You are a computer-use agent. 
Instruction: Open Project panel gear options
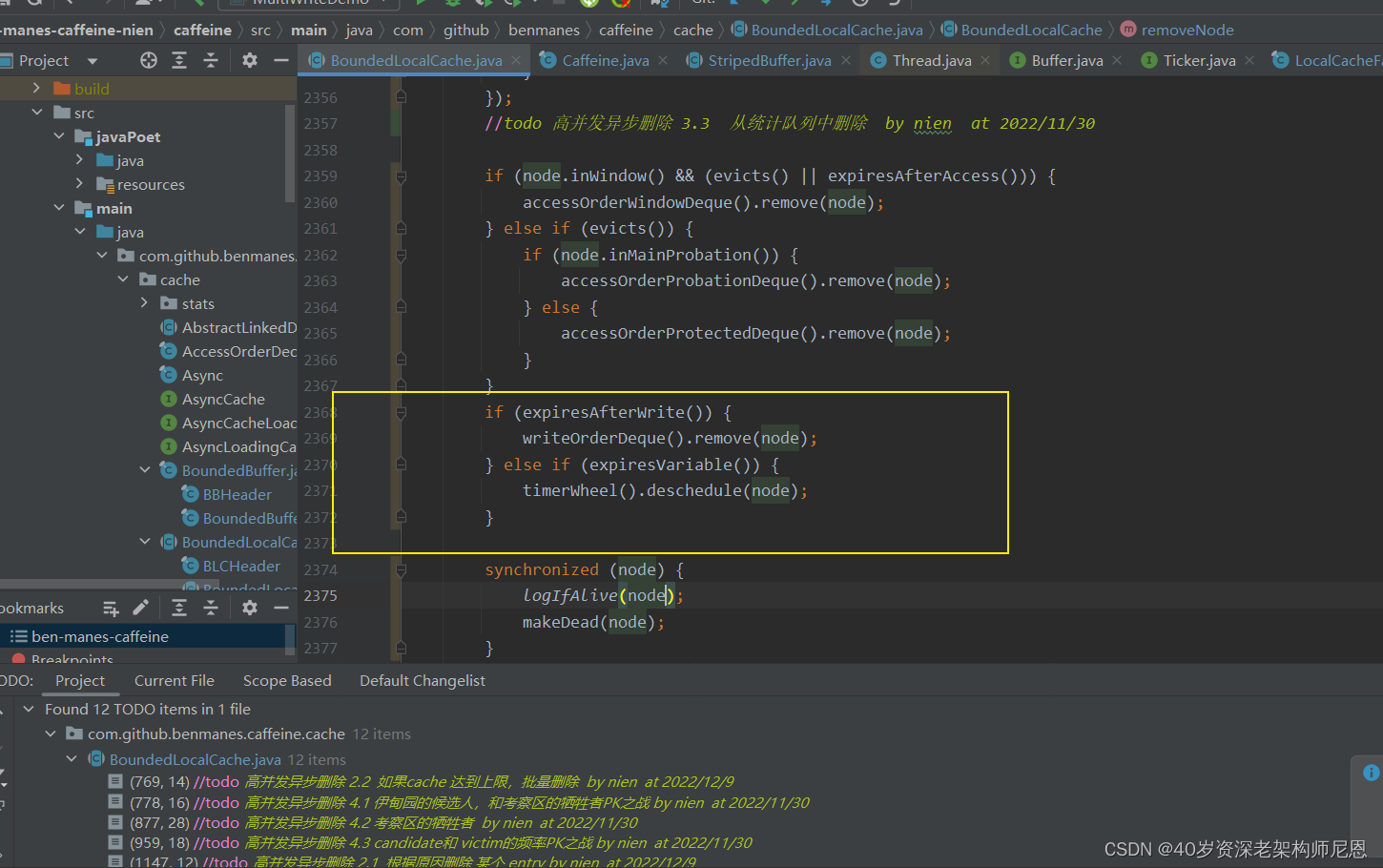[250, 60]
